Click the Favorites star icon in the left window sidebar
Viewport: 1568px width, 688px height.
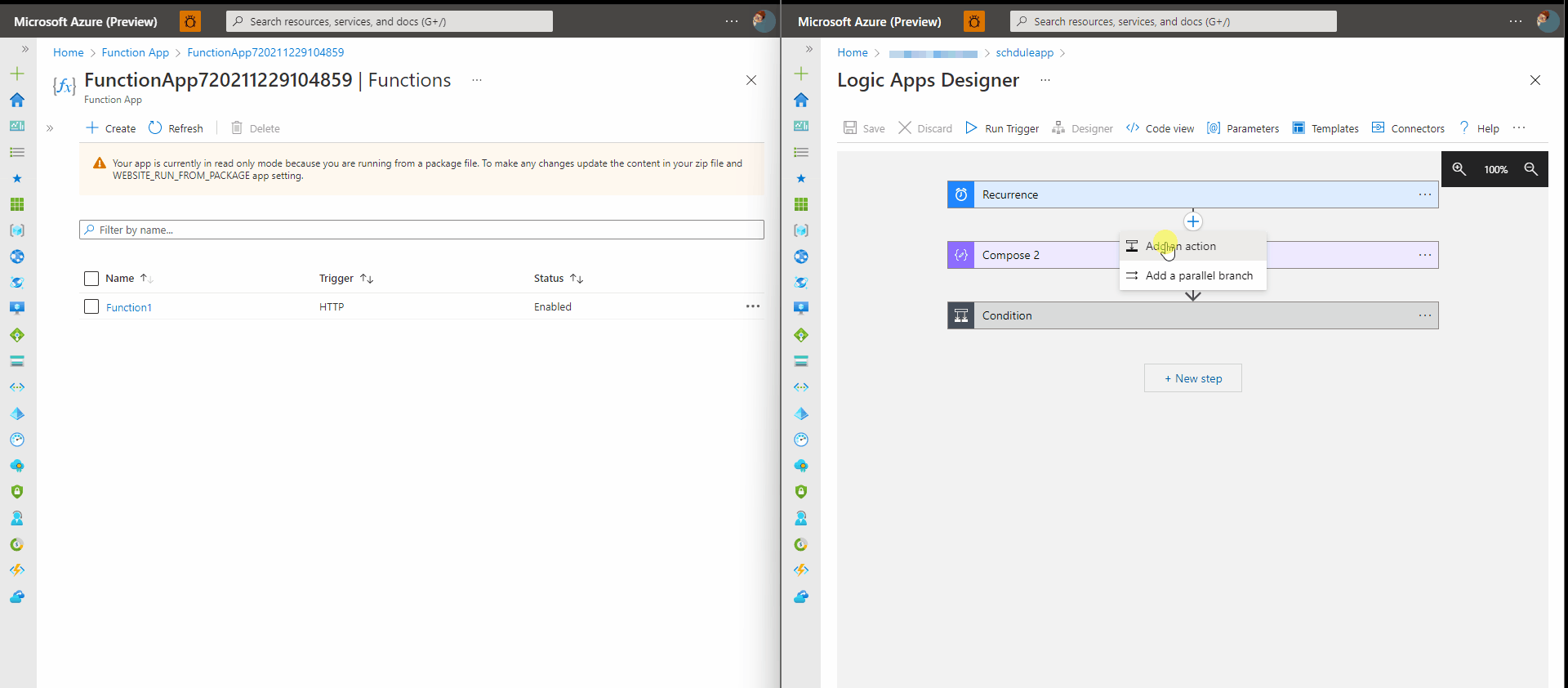tap(17, 178)
